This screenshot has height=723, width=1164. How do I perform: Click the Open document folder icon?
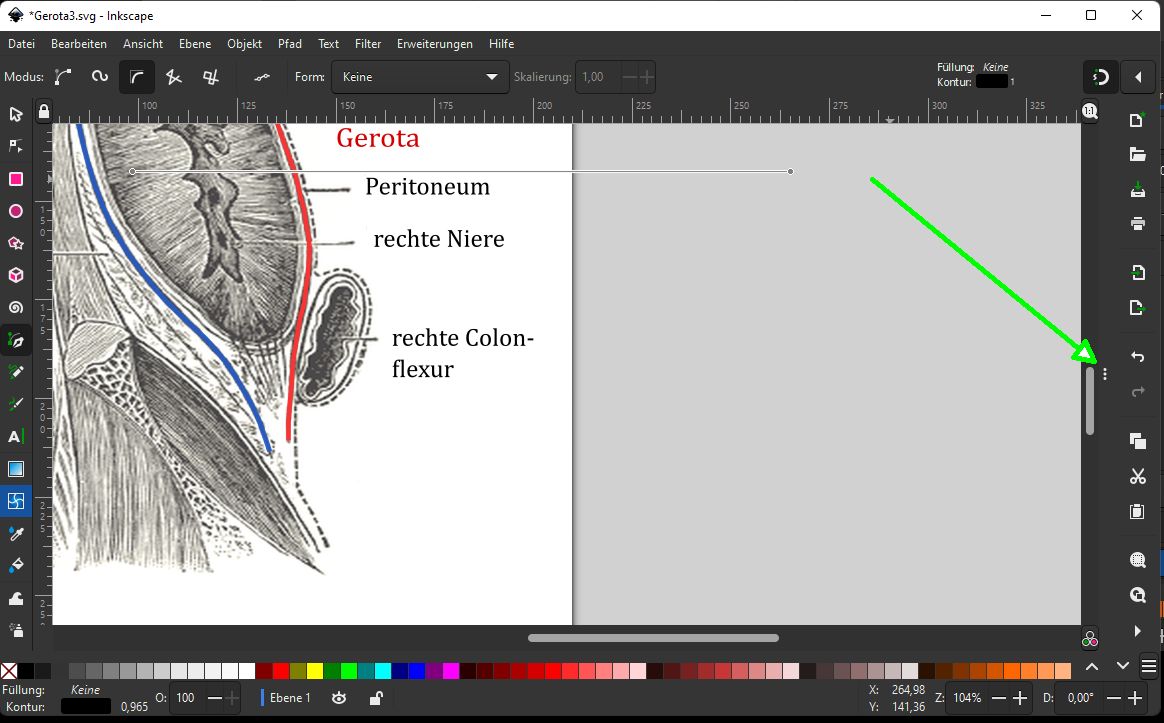click(1137, 154)
